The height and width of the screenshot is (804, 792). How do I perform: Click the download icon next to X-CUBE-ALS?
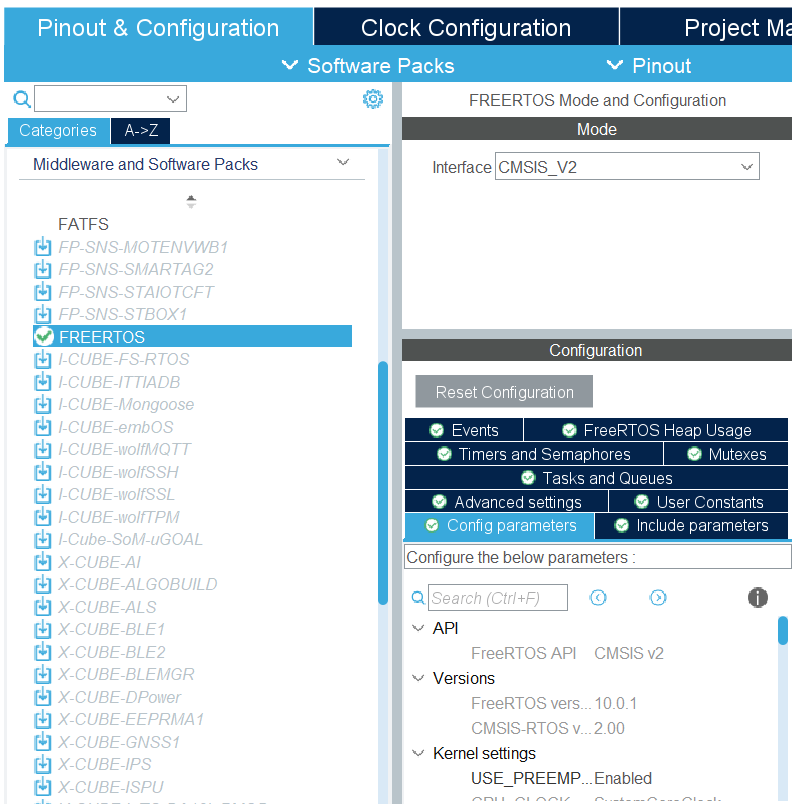[x=43, y=607]
